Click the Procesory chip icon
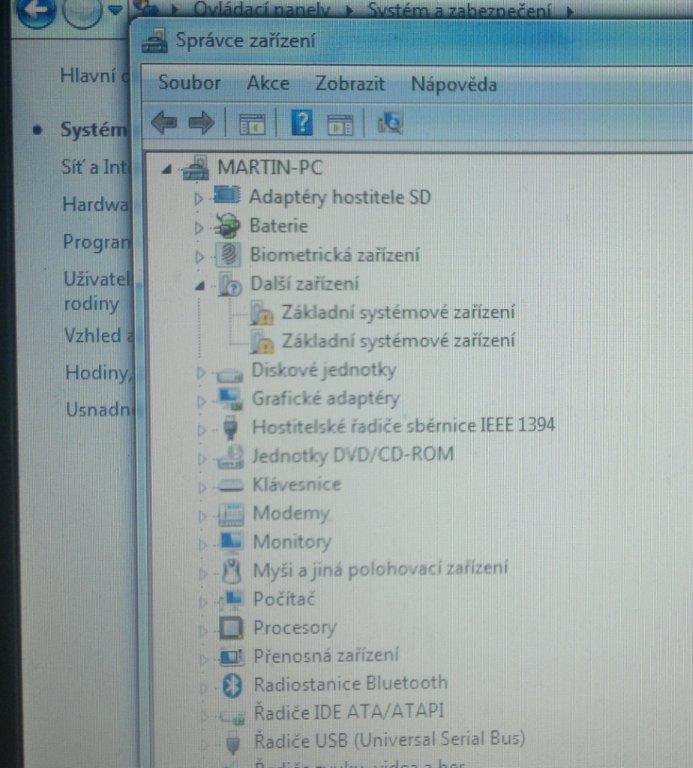 231,628
